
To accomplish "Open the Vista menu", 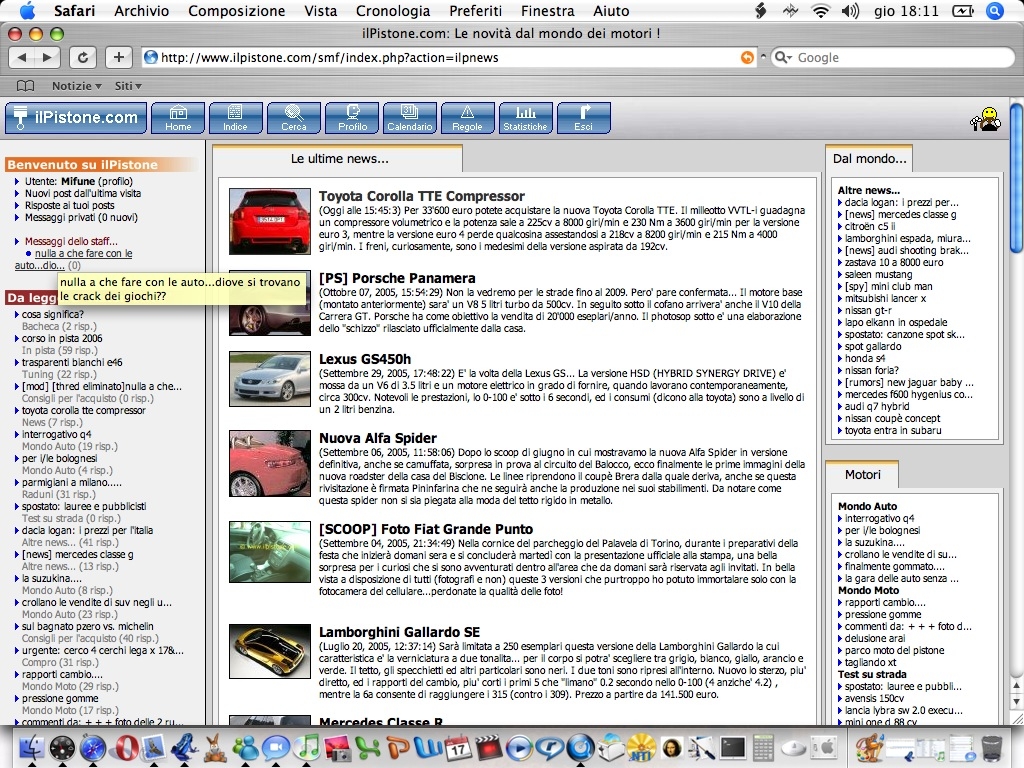I will 321,11.
